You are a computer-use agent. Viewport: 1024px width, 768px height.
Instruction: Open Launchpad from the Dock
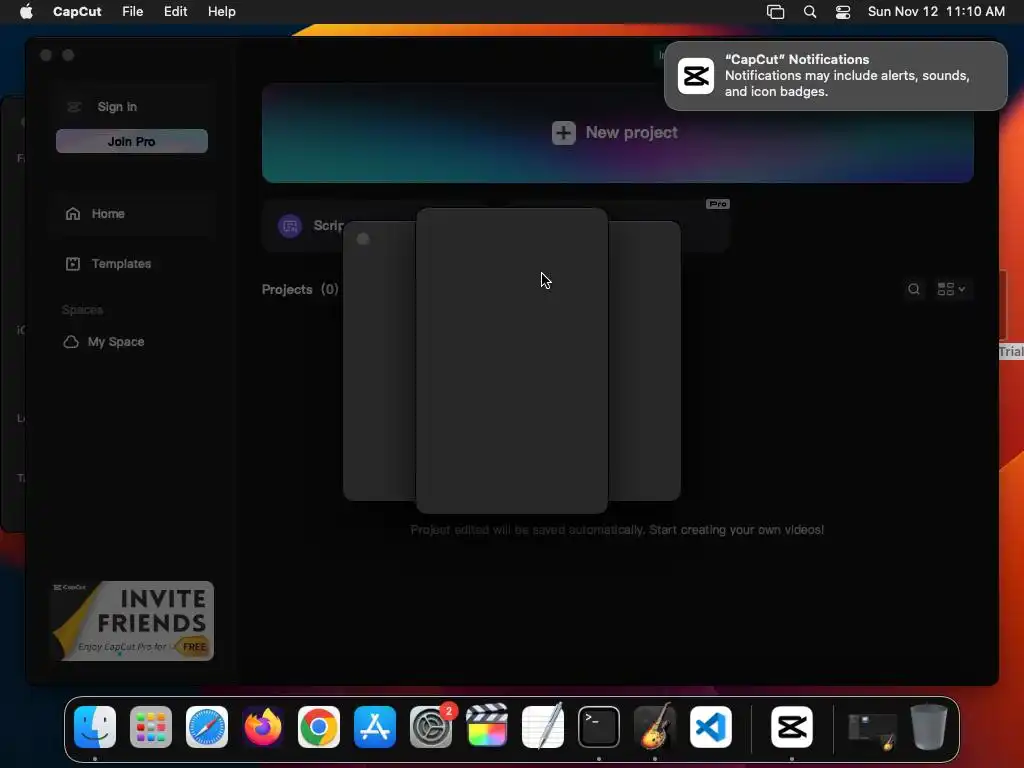point(151,727)
